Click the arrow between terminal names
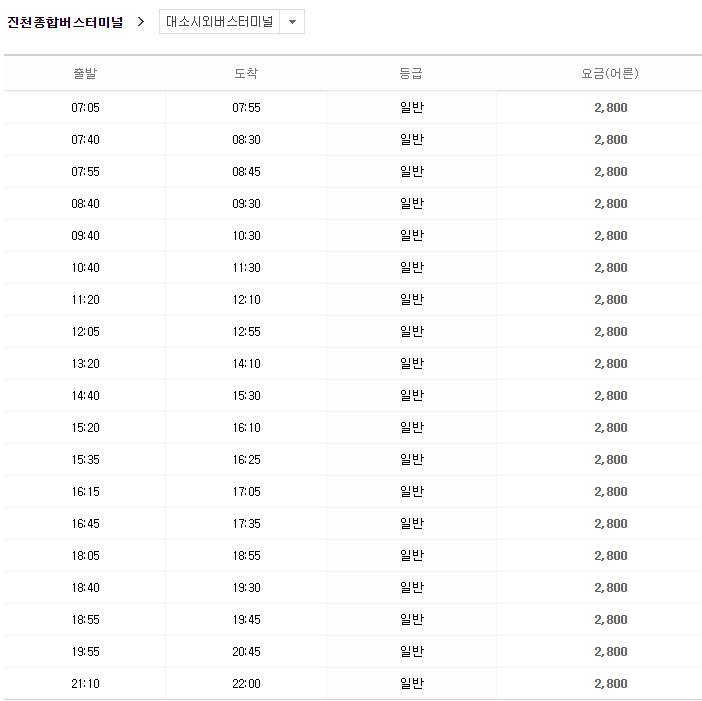The width and height of the screenshot is (702, 701). tap(141, 22)
